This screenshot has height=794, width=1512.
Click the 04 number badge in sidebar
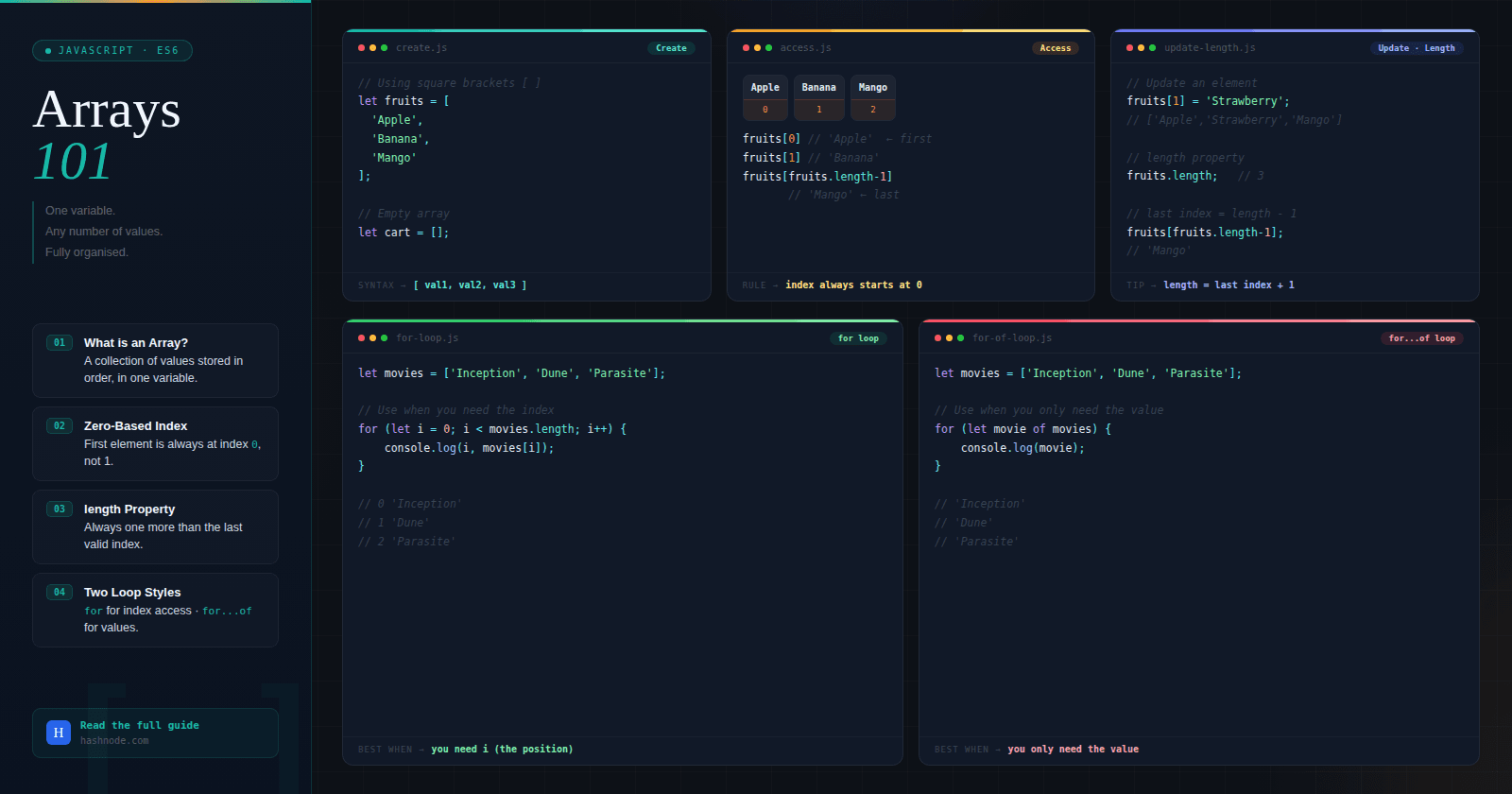click(60, 593)
